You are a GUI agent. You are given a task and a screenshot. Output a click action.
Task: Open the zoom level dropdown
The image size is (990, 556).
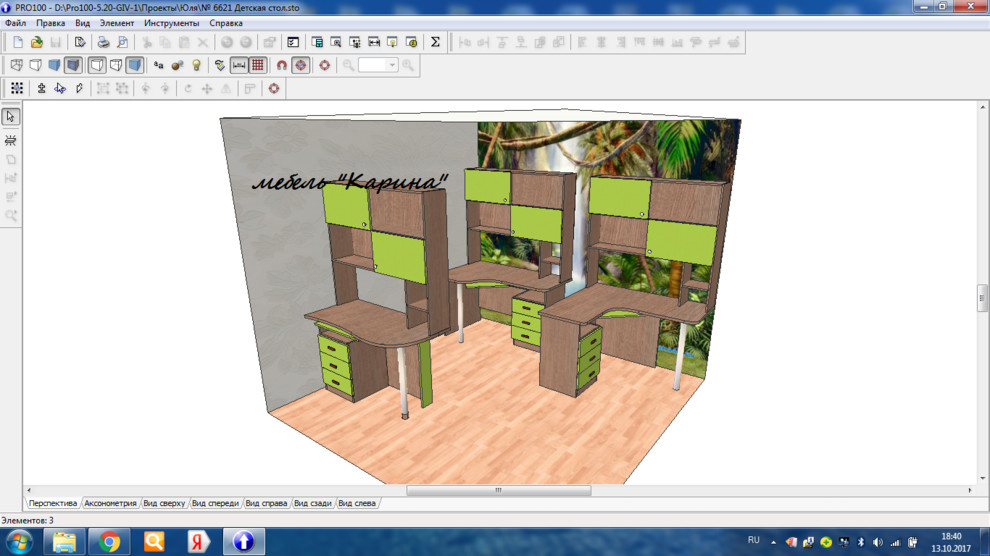point(392,65)
